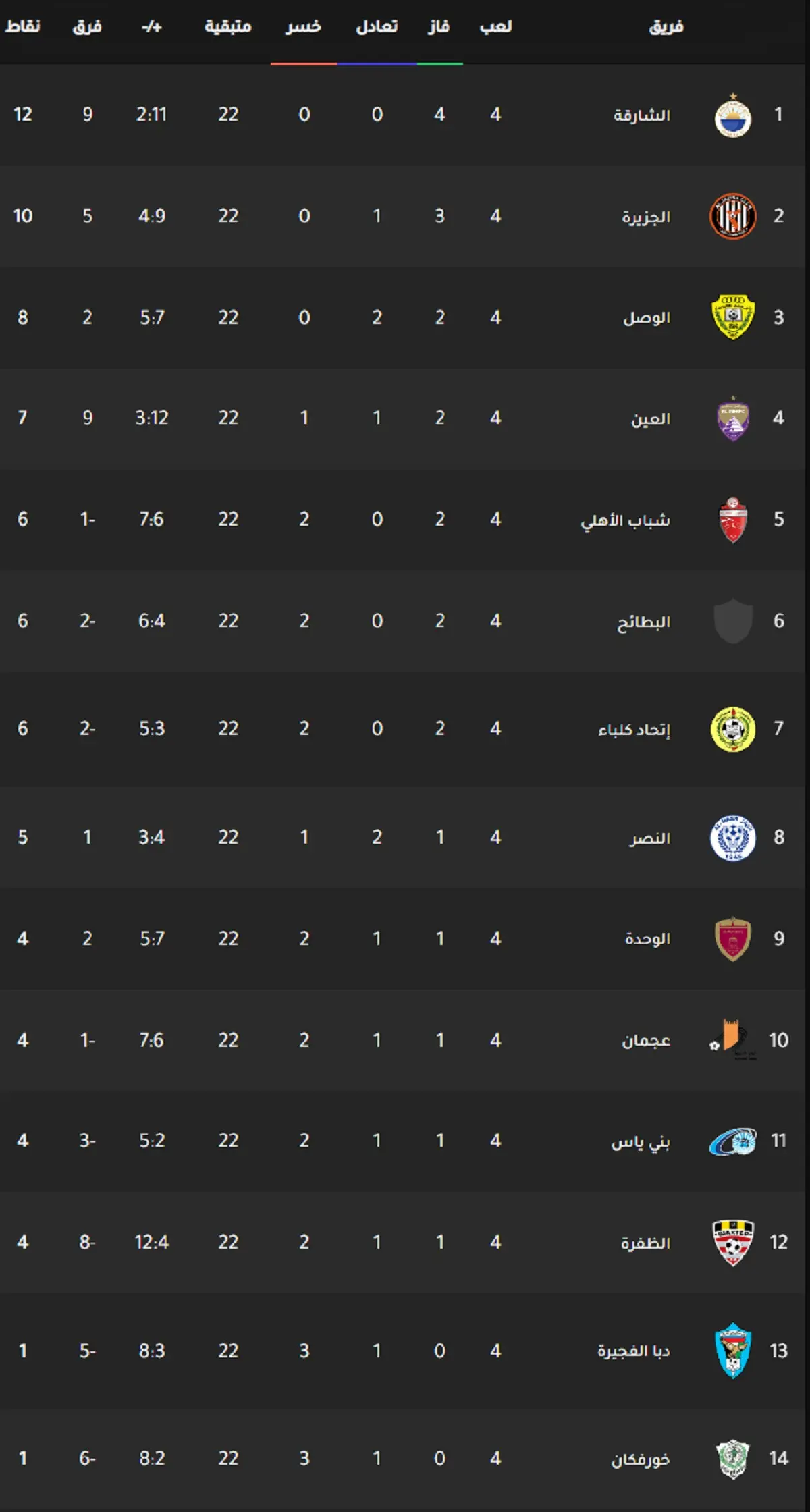
Task: Select the العين club badge
Action: point(733,418)
